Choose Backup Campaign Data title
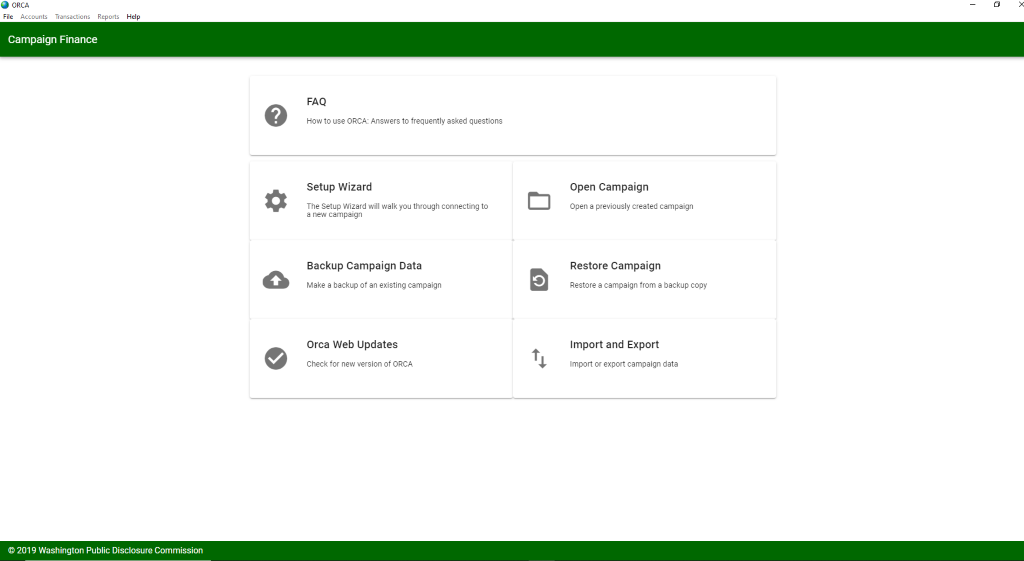Viewport: 1024px width, 561px height. pyautogui.click(x=364, y=266)
